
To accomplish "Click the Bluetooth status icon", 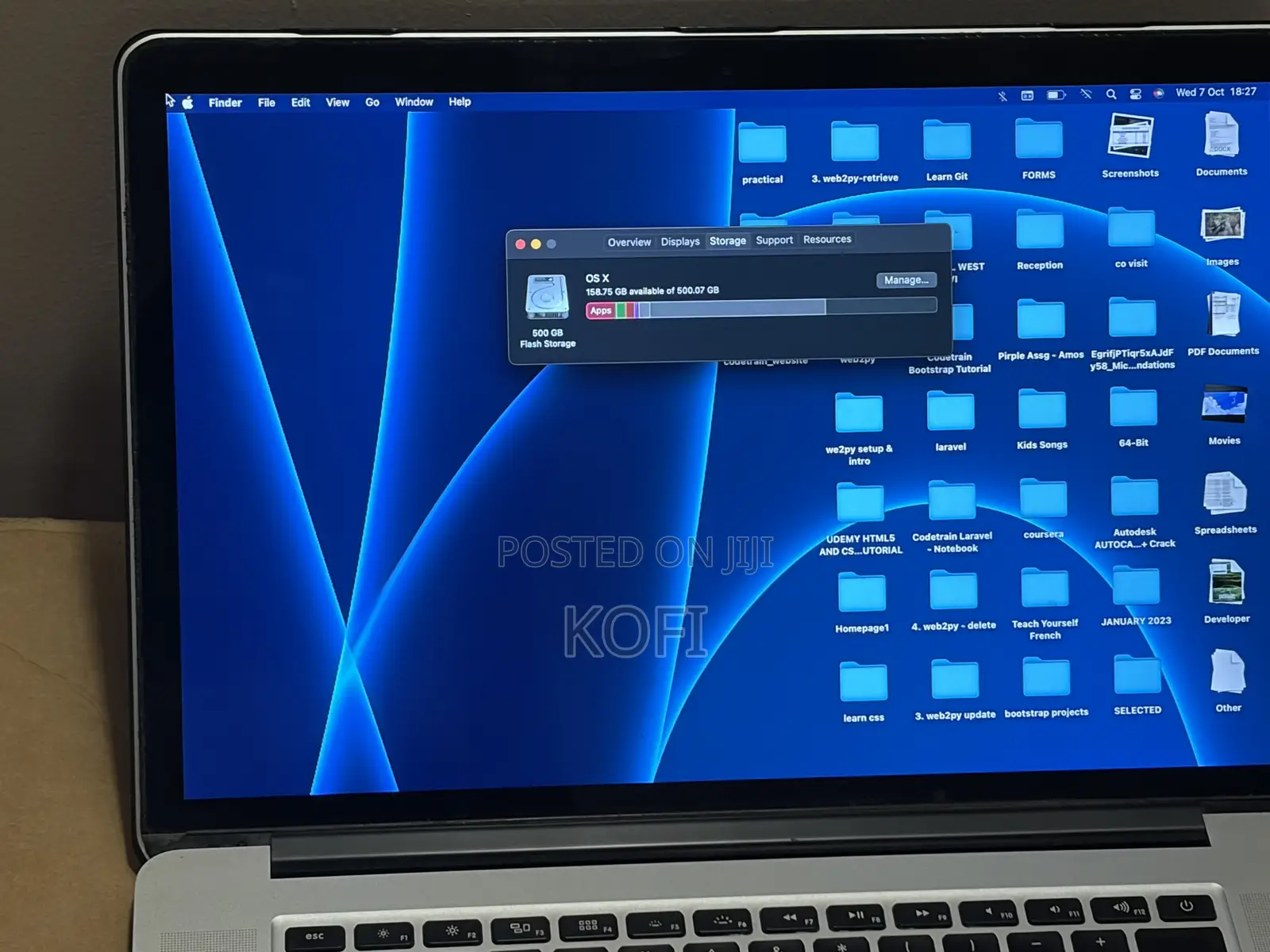I will (x=1003, y=95).
